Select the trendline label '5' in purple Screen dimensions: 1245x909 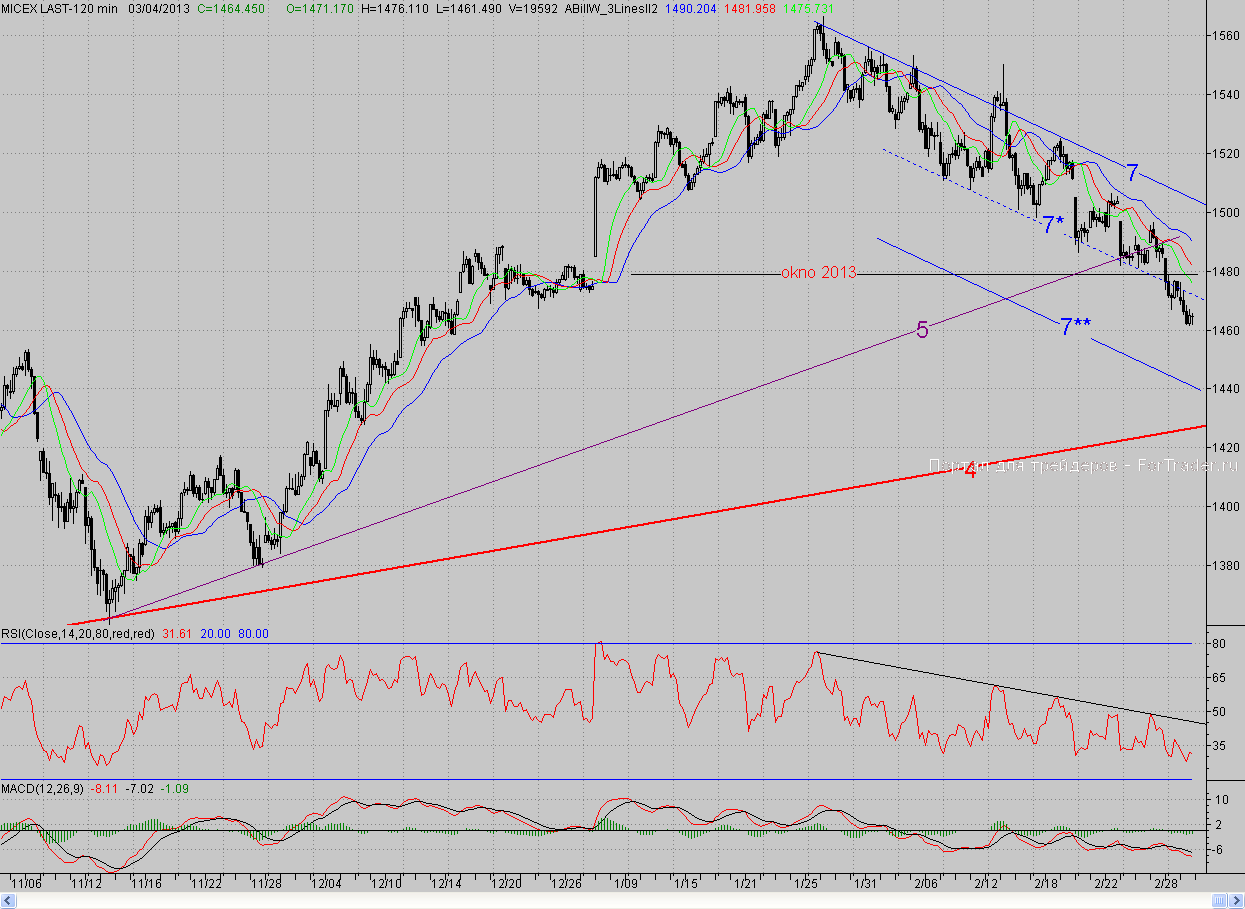pyautogui.click(x=922, y=331)
